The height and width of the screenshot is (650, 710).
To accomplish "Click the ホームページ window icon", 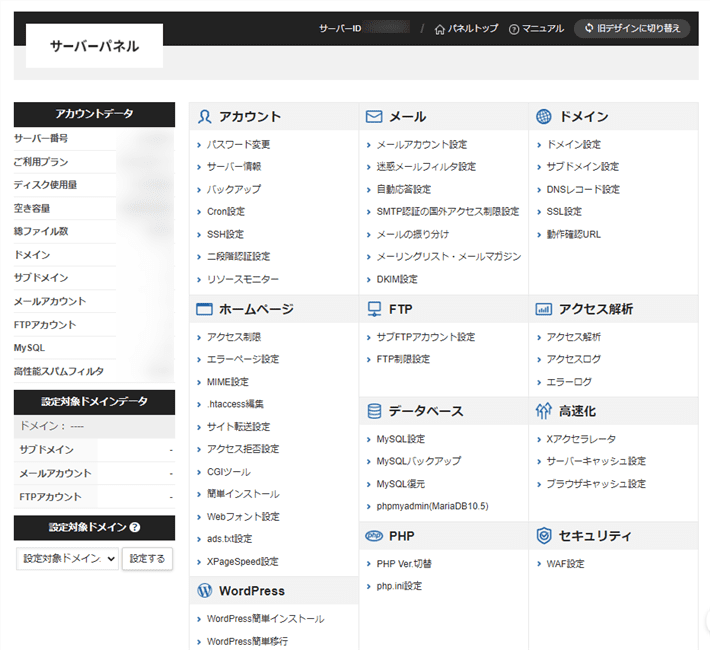I will click(x=204, y=309).
